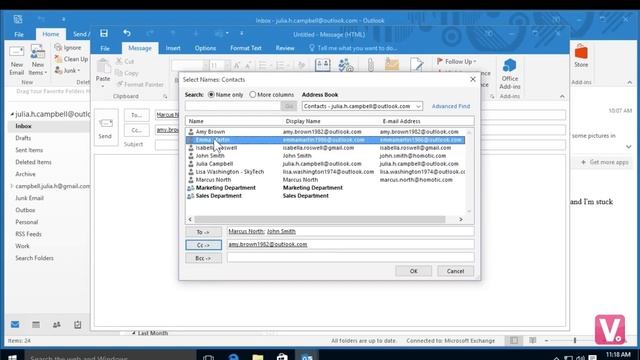Click the Store icon in the Add-ins group

(581, 53)
